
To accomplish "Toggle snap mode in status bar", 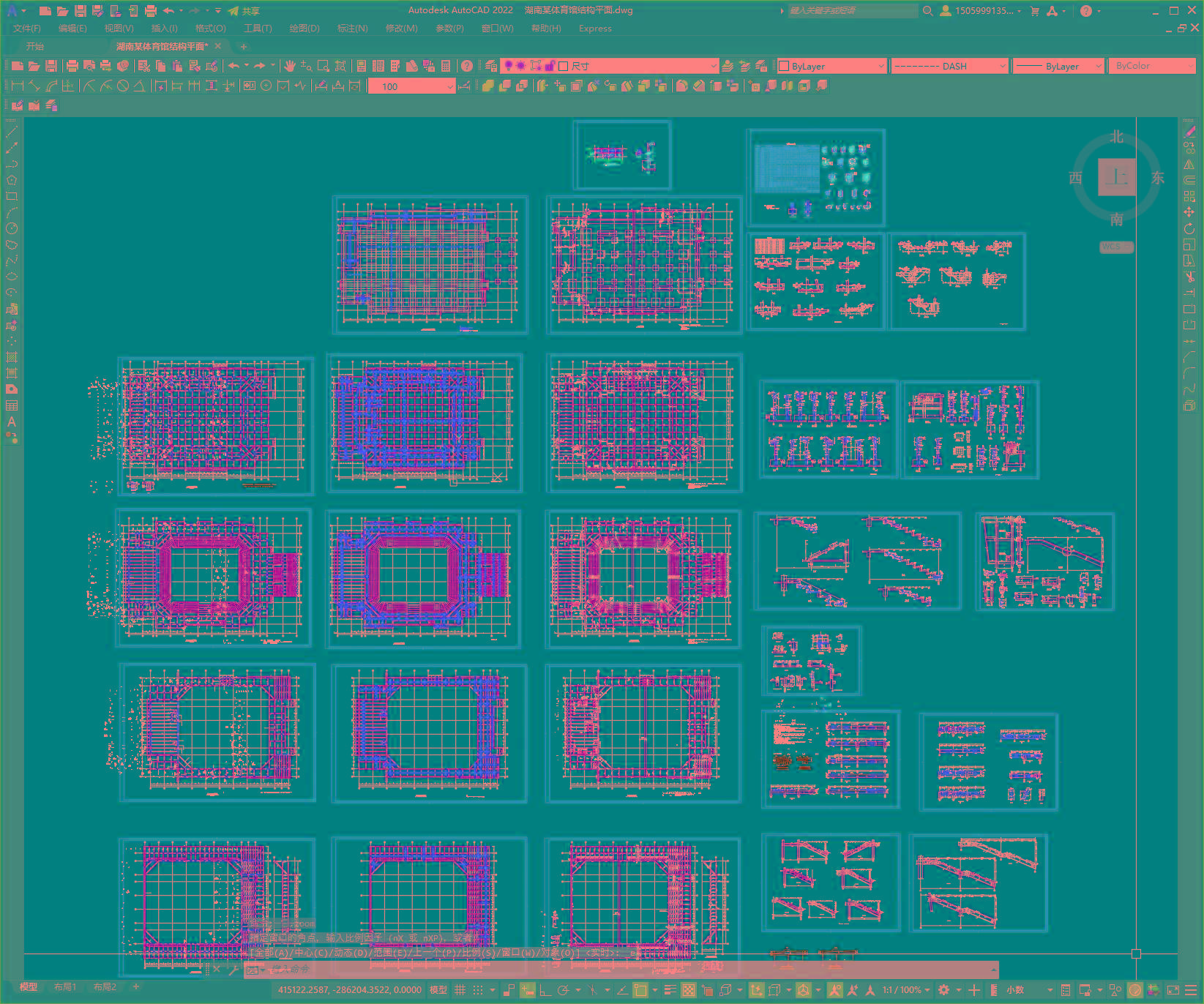I will [x=478, y=990].
